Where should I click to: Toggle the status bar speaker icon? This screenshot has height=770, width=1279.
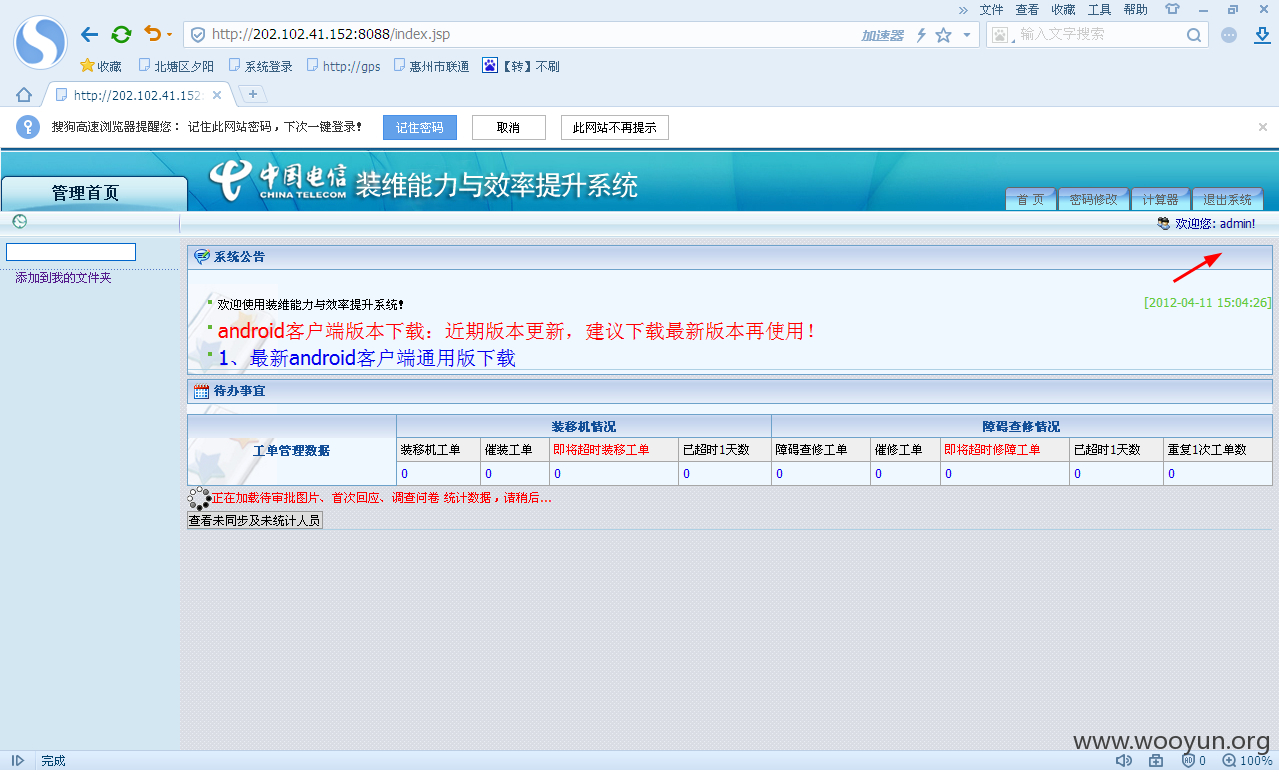[x=1124, y=761]
